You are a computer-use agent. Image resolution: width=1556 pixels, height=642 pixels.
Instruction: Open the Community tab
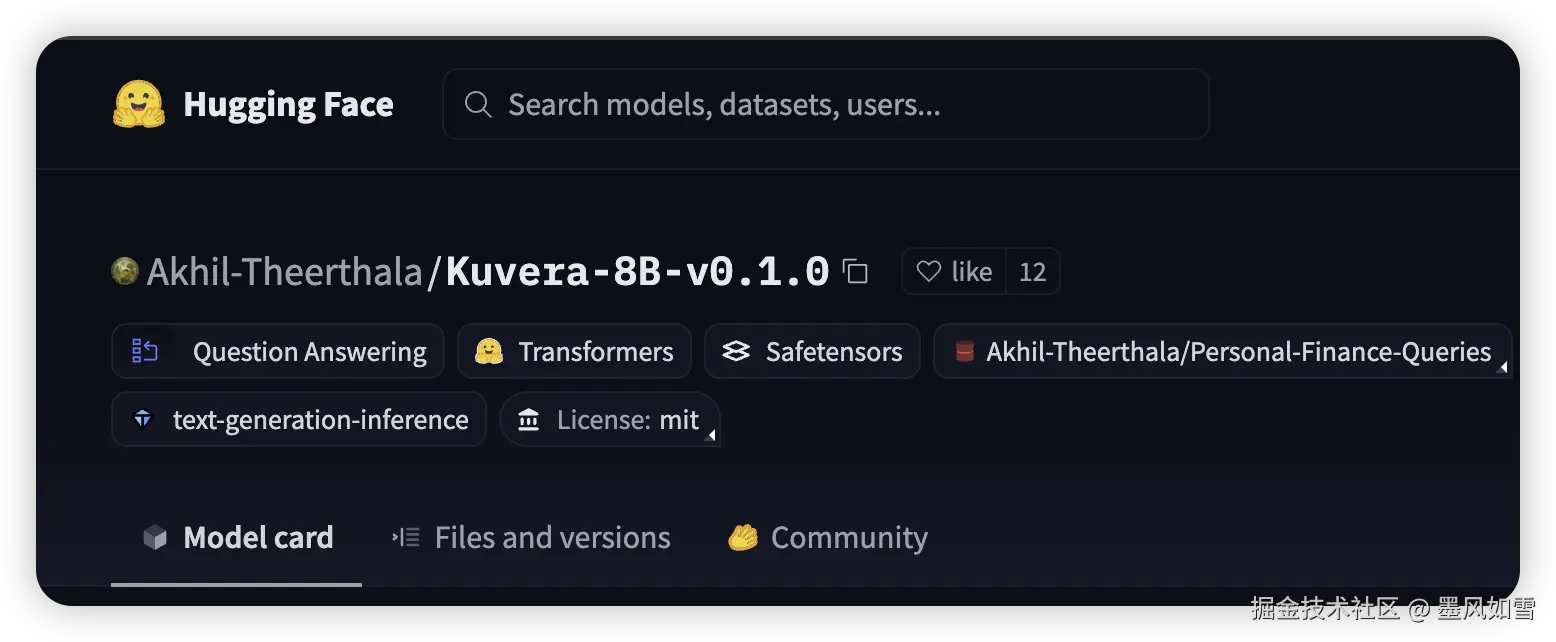point(828,538)
